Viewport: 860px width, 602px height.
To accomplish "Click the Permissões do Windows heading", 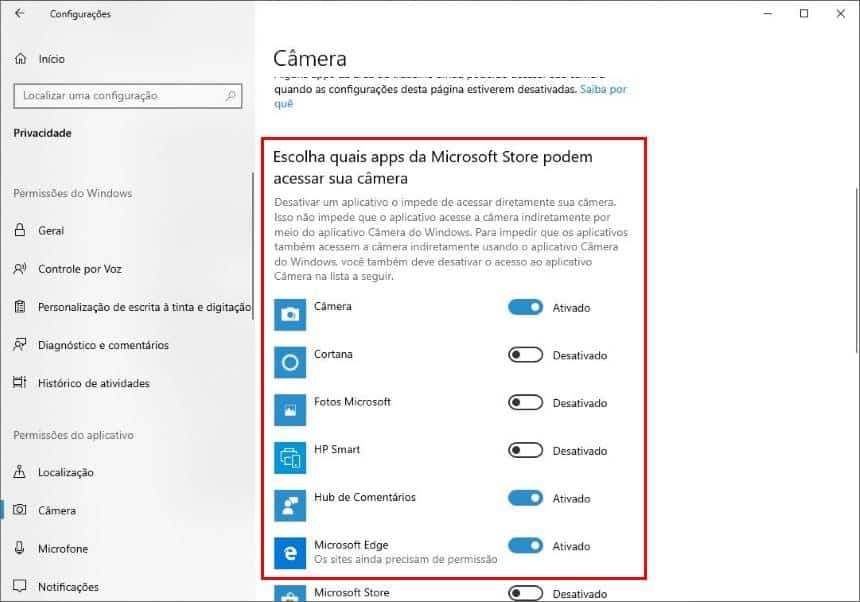I will 72,193.
